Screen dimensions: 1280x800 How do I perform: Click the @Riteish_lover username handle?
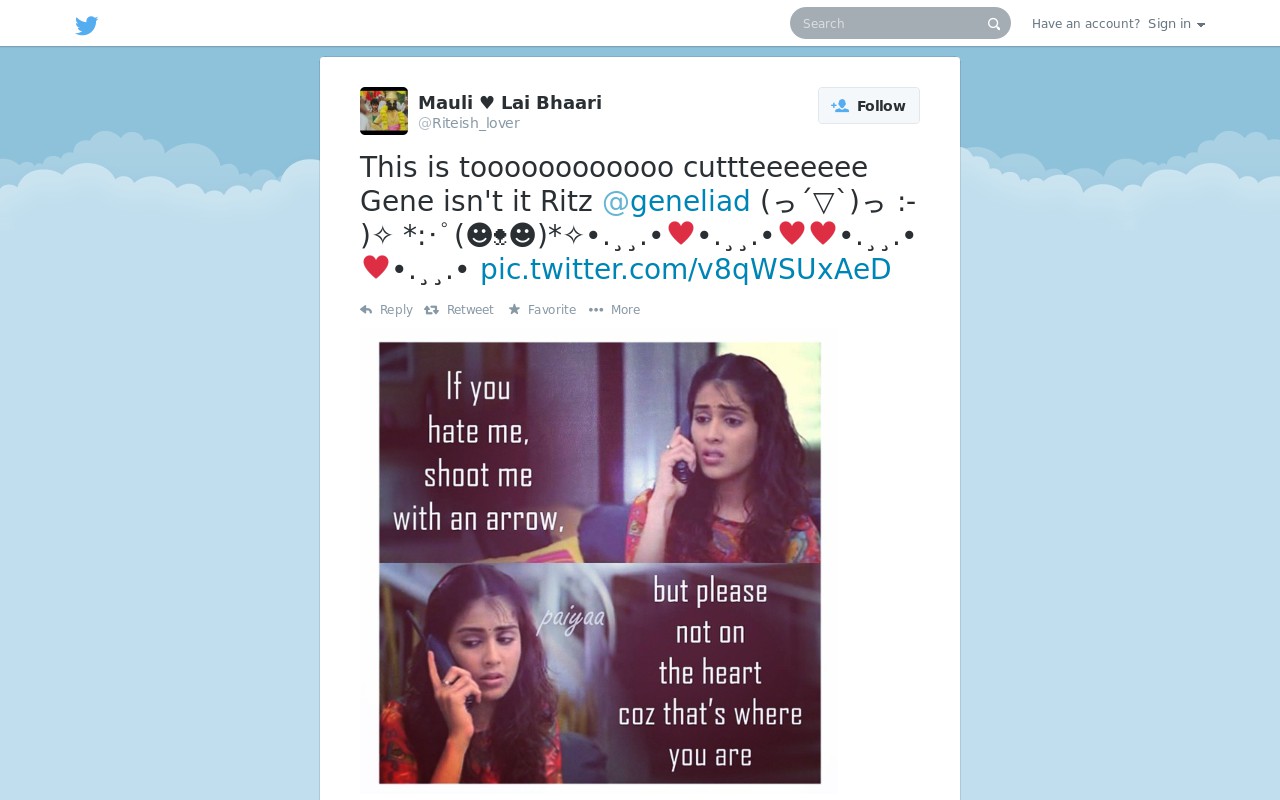coord(469,123)
